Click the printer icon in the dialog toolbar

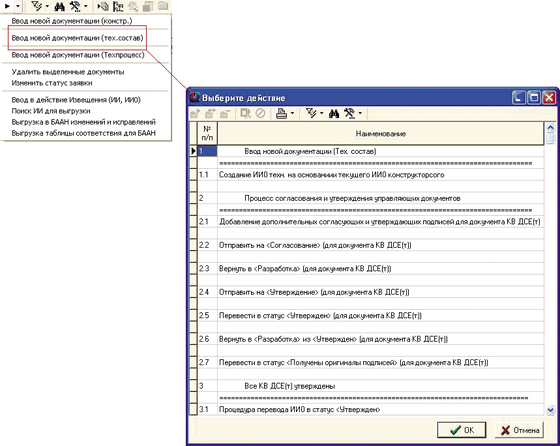(x=281, y=114)
